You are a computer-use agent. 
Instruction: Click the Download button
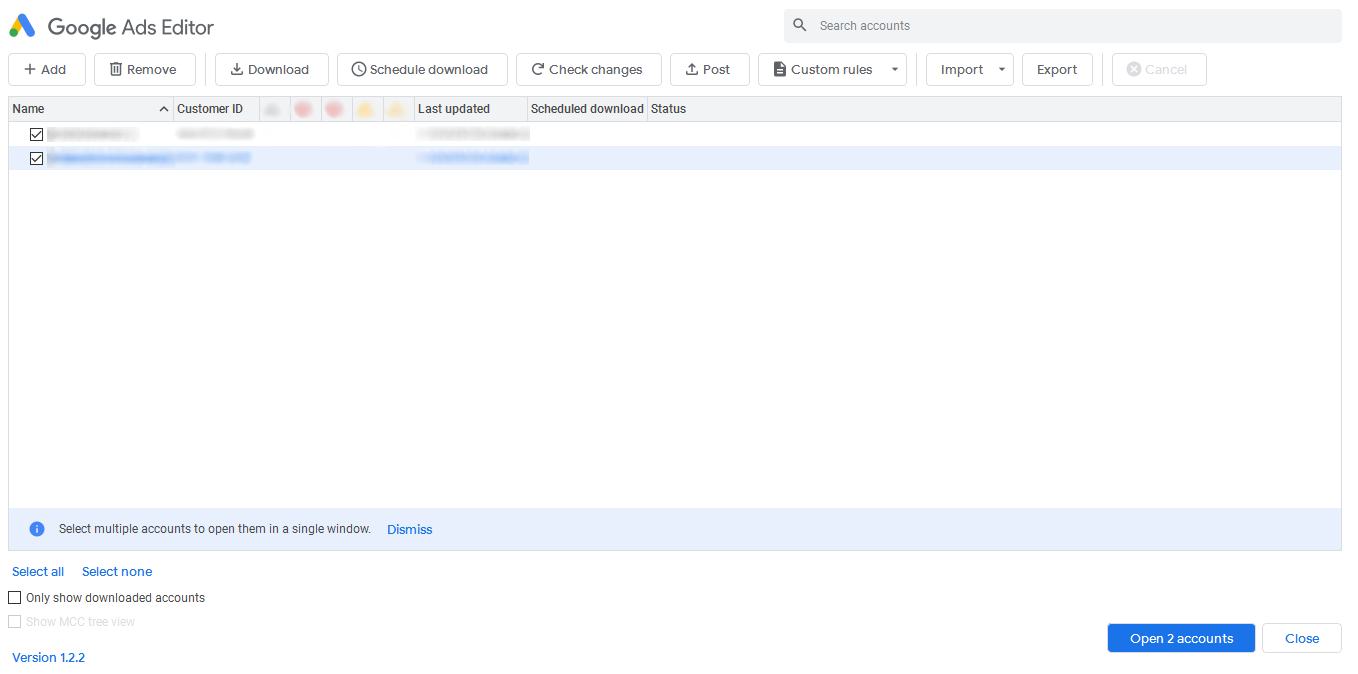point(271,70)
